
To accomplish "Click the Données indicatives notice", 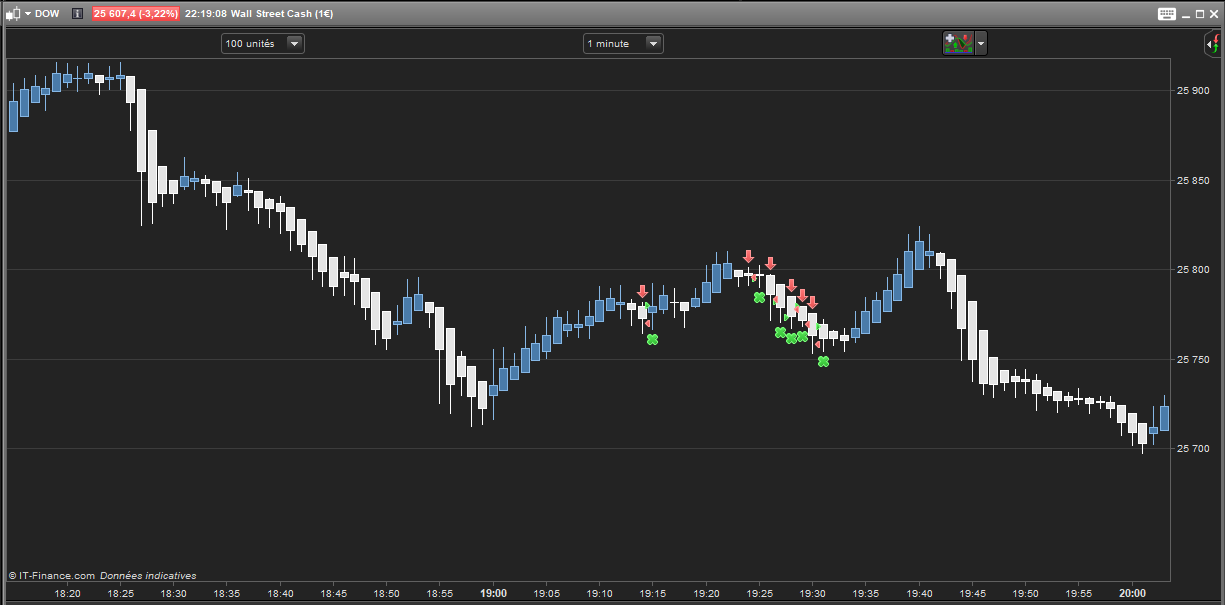I will point(148,575).
